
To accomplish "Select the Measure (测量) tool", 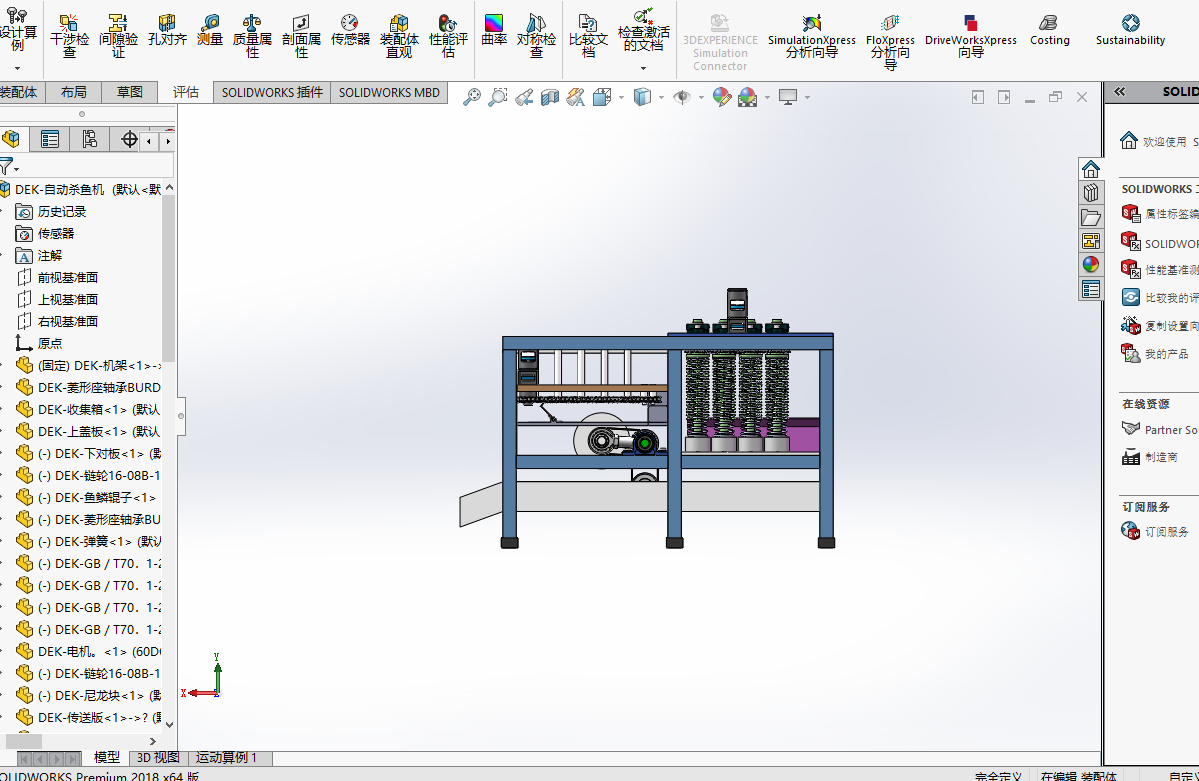I will click(210, 31).
